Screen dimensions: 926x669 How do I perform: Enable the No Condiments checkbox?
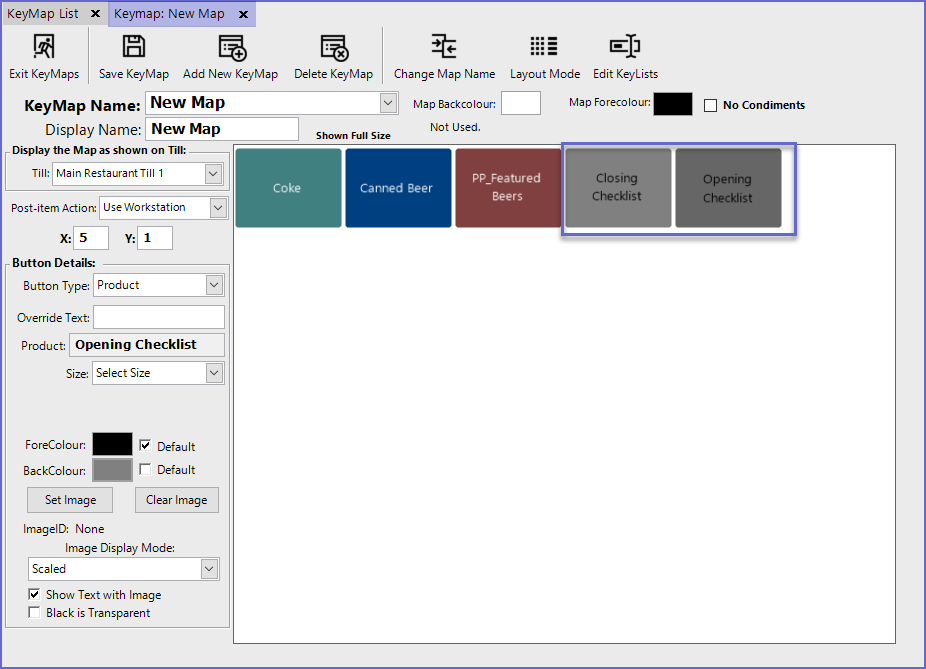[x=711, y=105]
